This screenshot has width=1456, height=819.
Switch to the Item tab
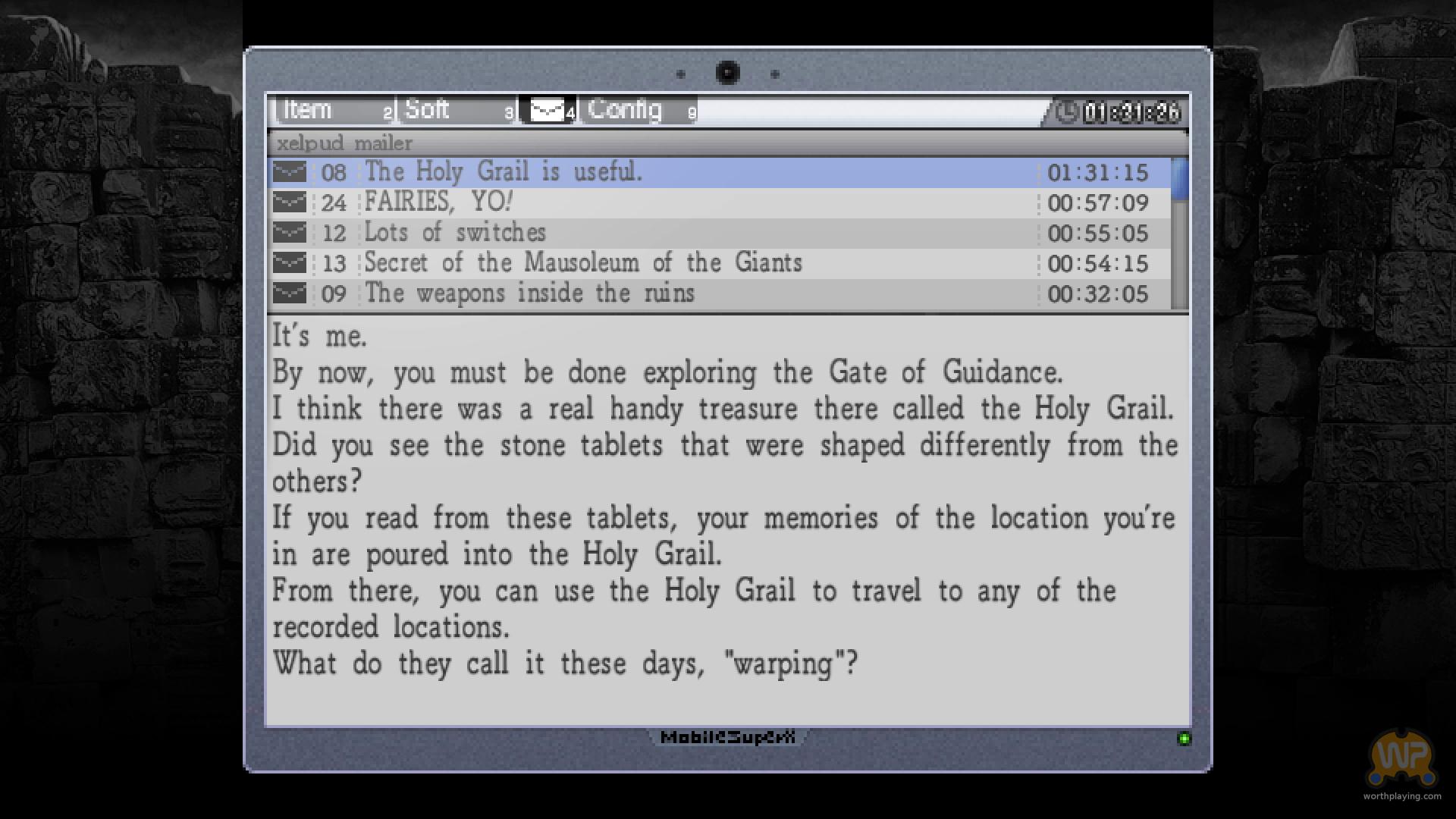click(308, 111)
